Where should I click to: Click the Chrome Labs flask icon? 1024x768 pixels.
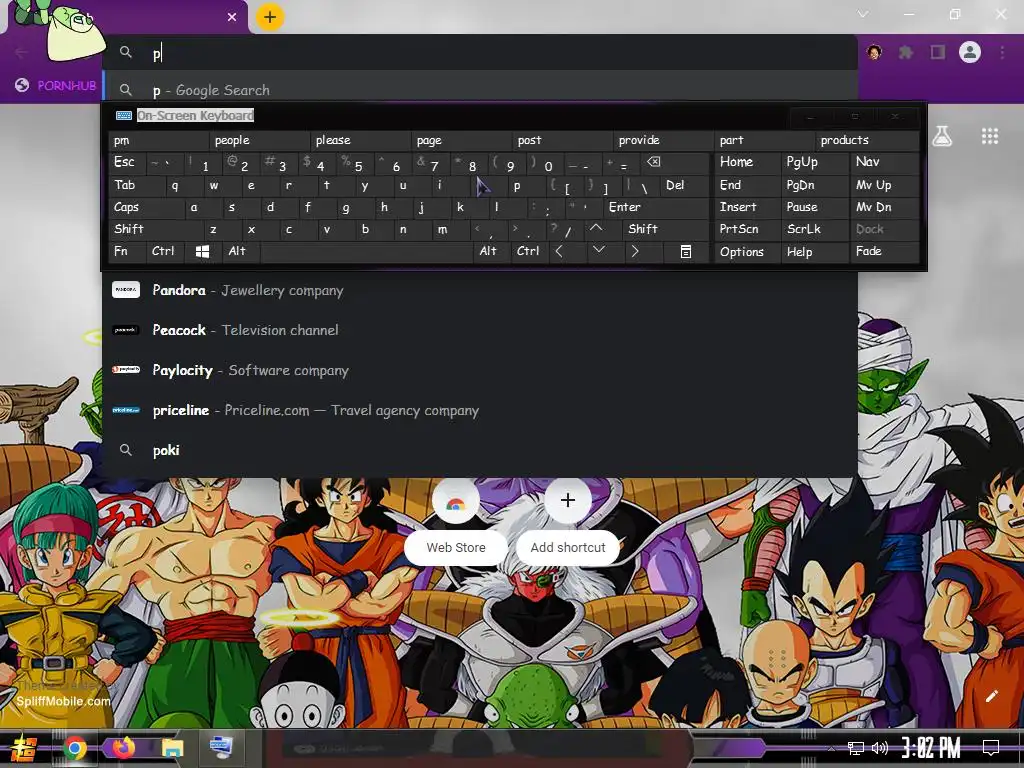[x=942, y=136]
